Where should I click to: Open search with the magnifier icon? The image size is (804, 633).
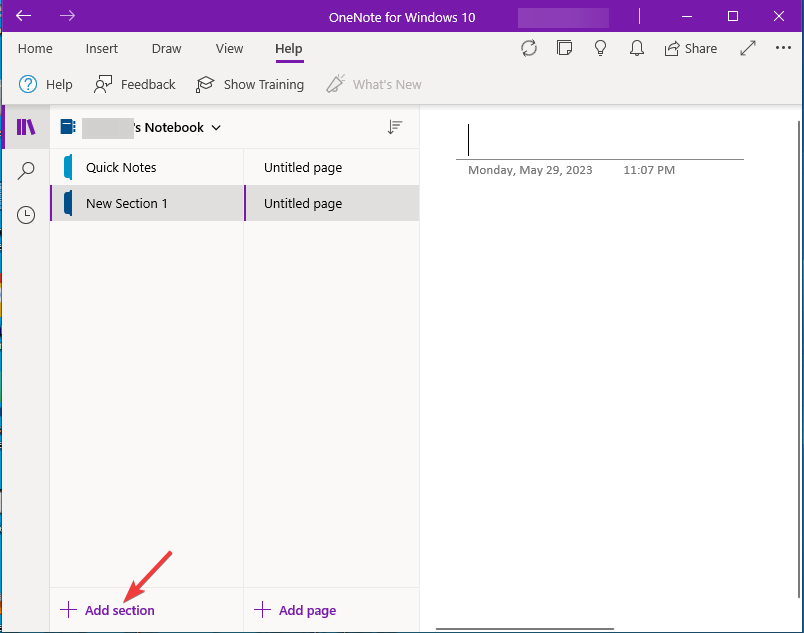pyautogui.click(x=26, y=171)
